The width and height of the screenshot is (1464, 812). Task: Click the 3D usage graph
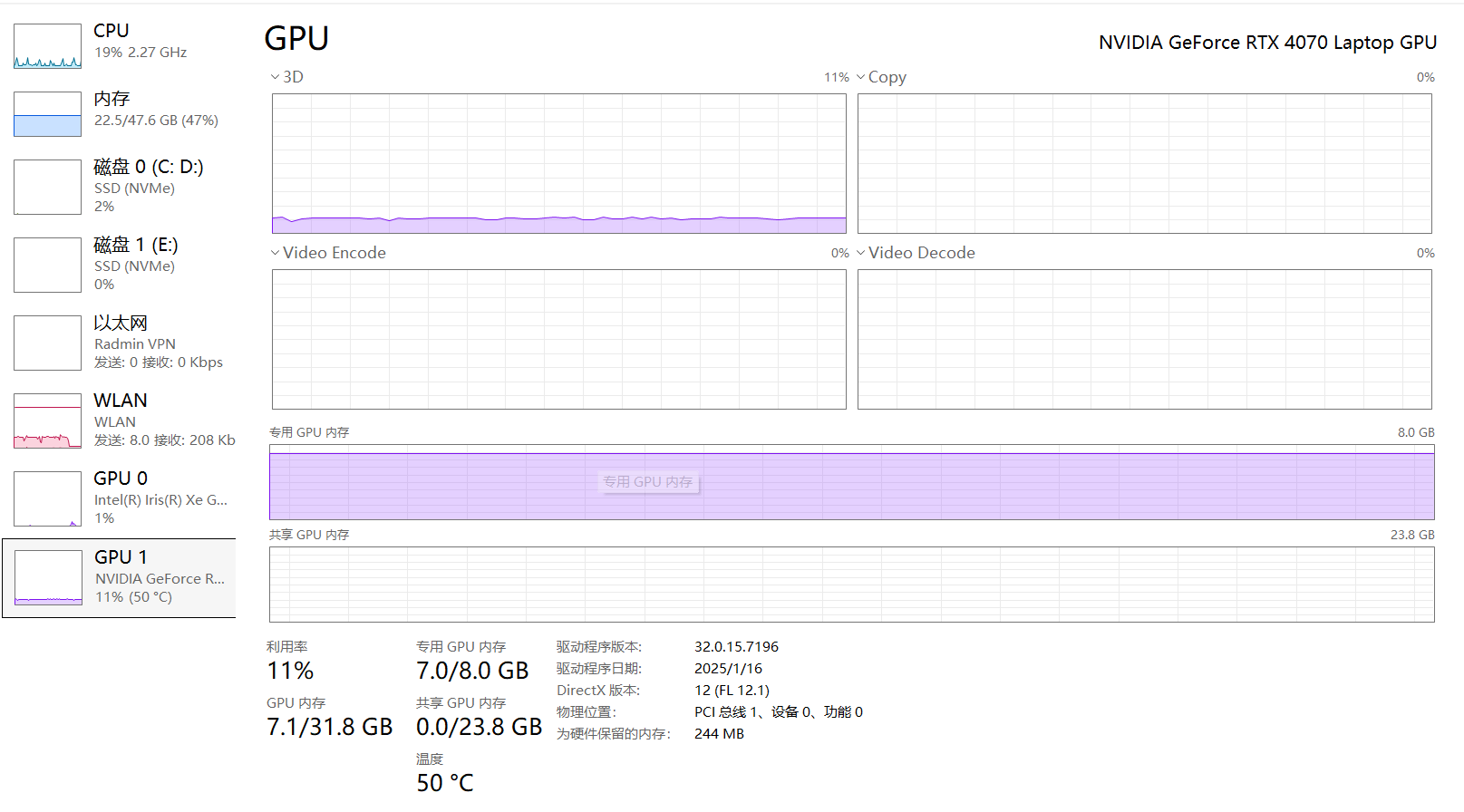click(x=558, y=163)
